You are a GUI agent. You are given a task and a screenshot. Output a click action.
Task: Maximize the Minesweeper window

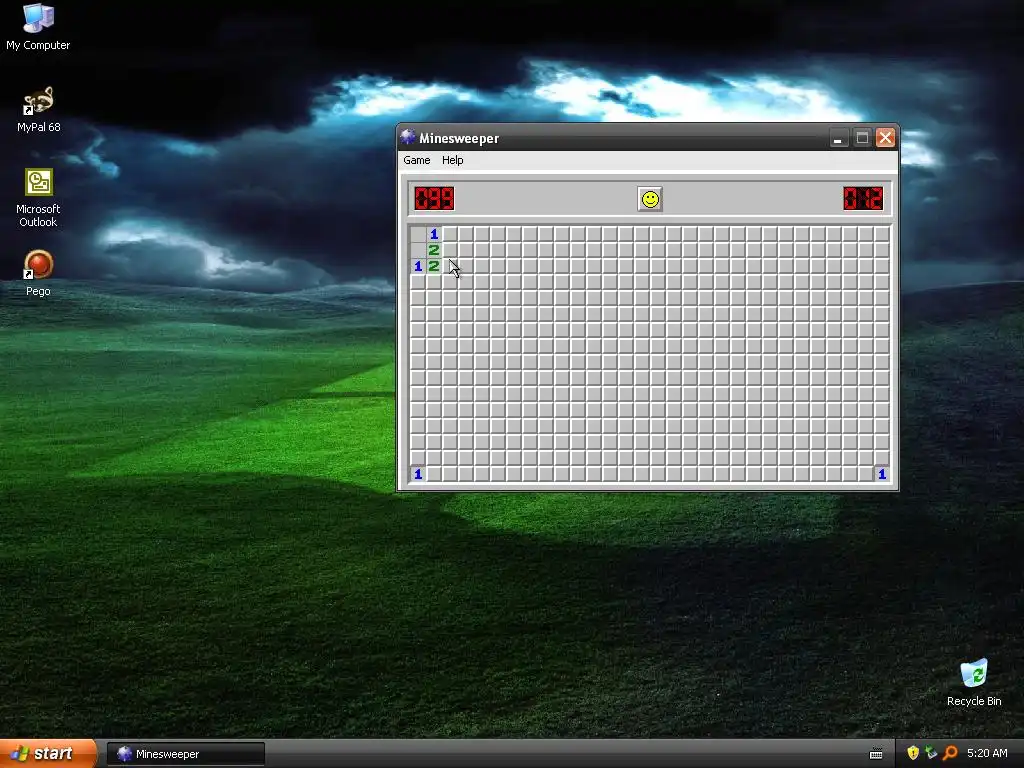862,138
